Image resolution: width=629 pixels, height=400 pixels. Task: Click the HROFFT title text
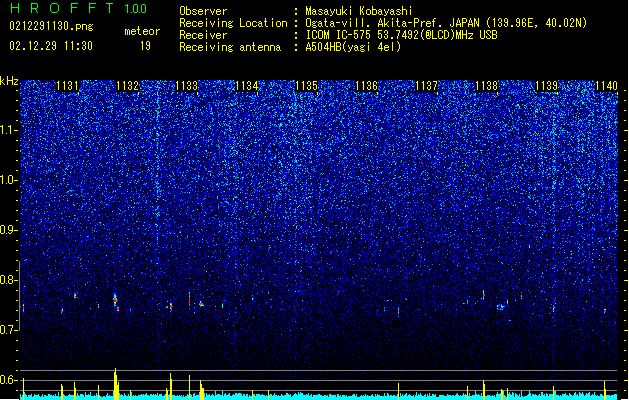coord(63,8)
